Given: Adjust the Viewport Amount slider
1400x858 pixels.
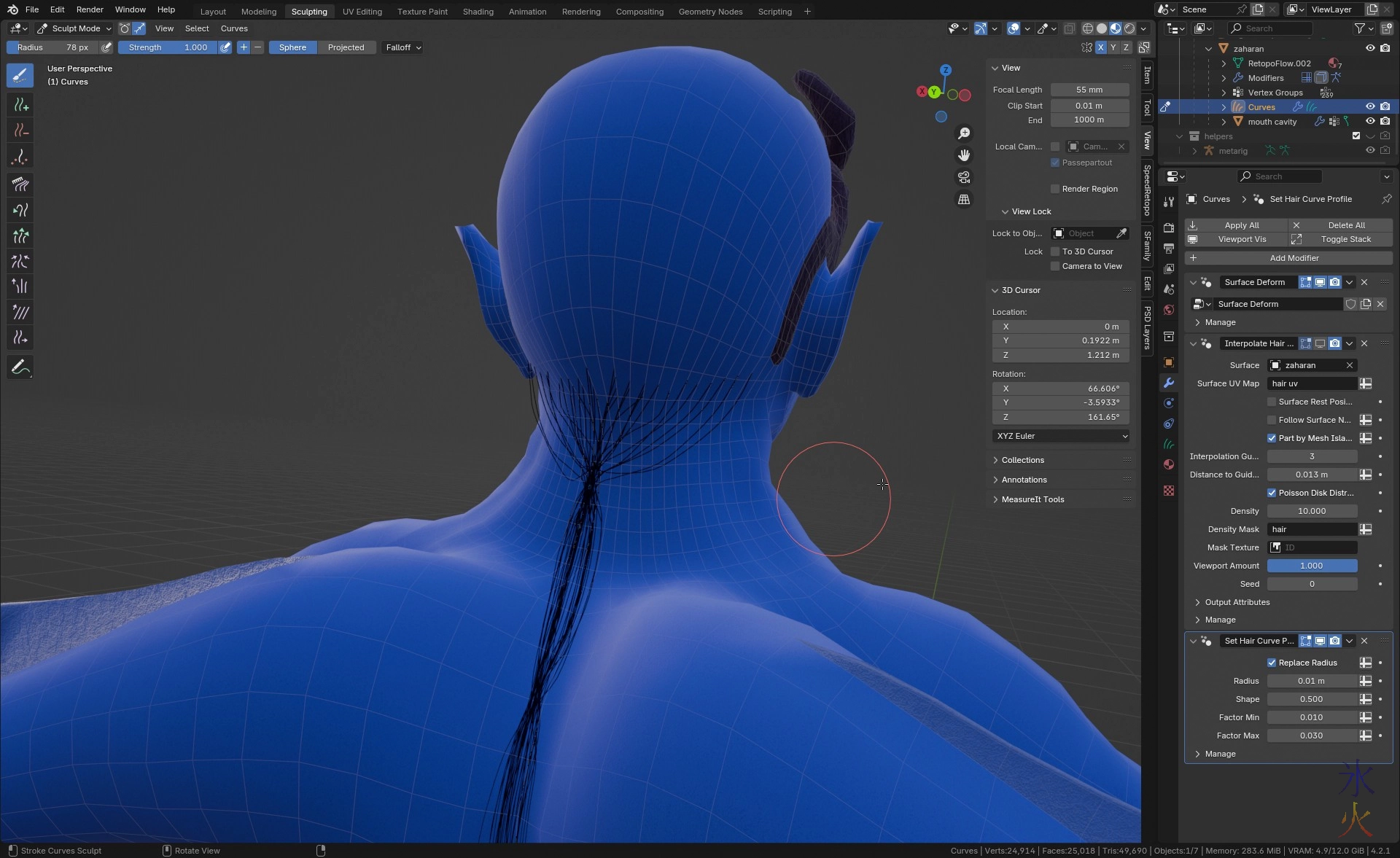Looking at the screenshot, I should coord(1311,566).
